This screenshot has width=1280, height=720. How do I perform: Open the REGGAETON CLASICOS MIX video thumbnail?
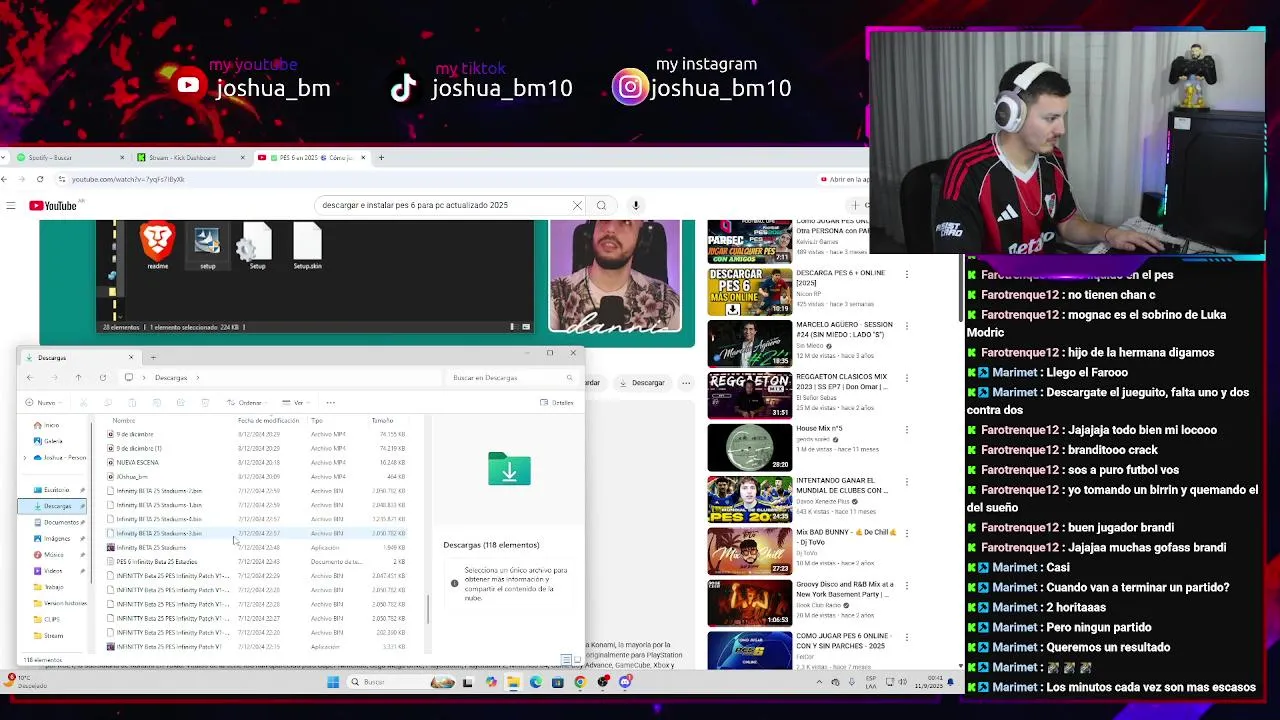point(749,395)
